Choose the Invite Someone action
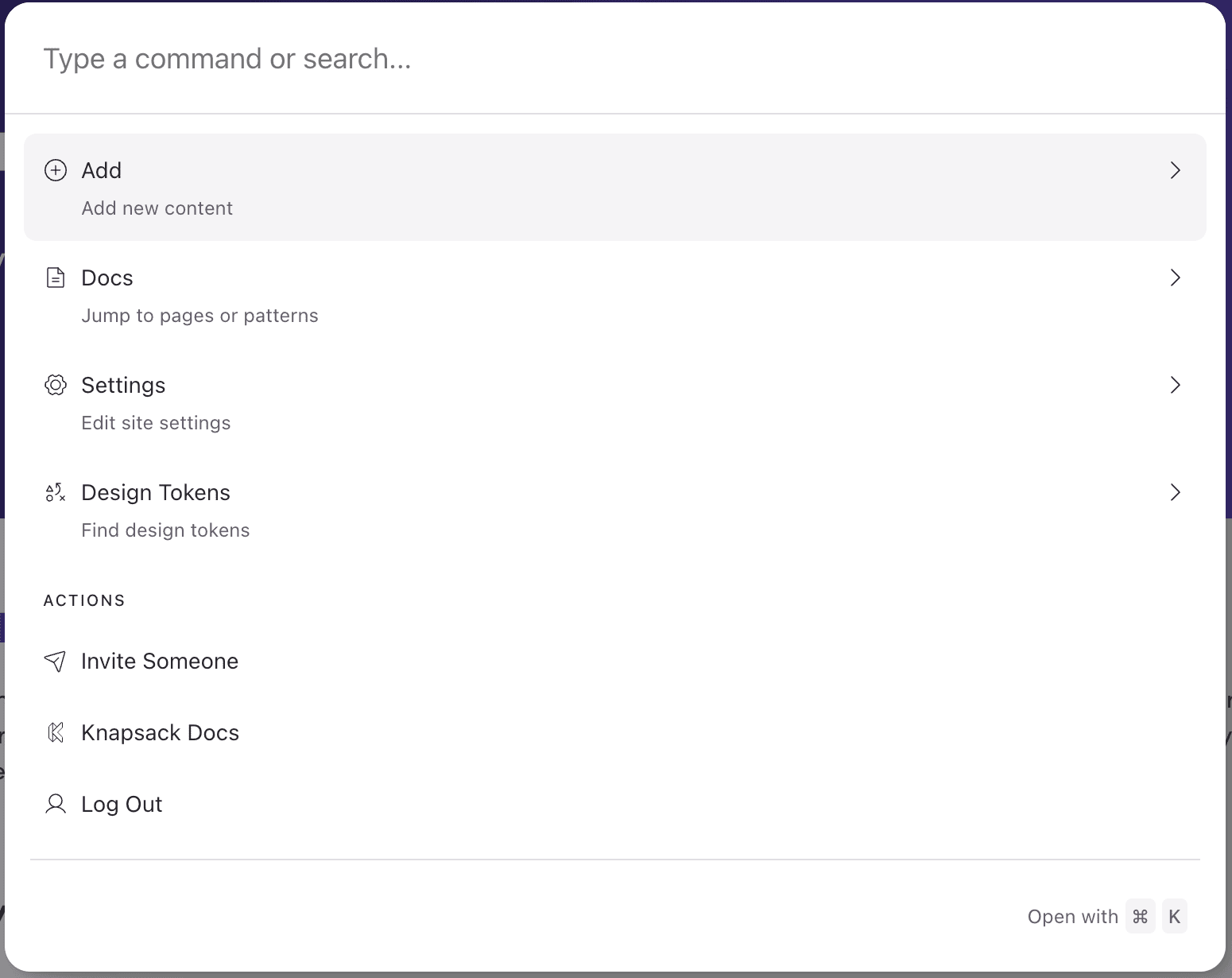 click(x=615, y=661)
